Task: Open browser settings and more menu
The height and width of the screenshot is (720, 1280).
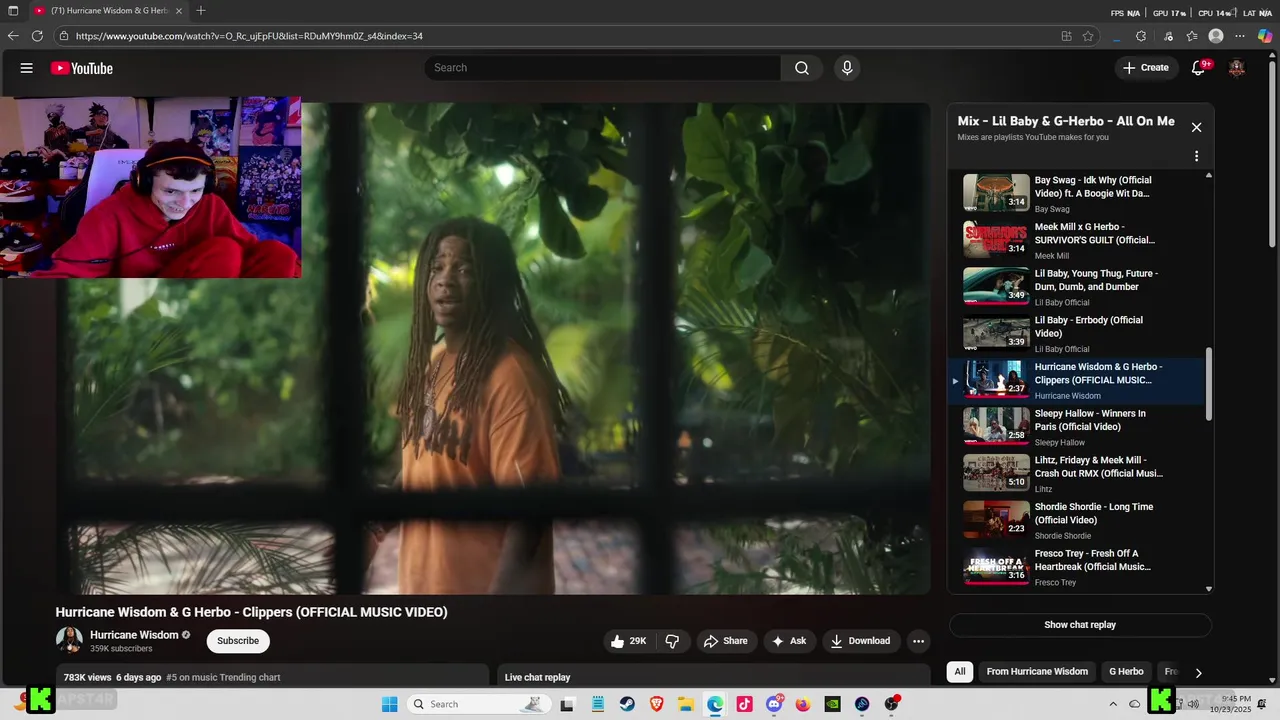Action: coord(1241,36)
